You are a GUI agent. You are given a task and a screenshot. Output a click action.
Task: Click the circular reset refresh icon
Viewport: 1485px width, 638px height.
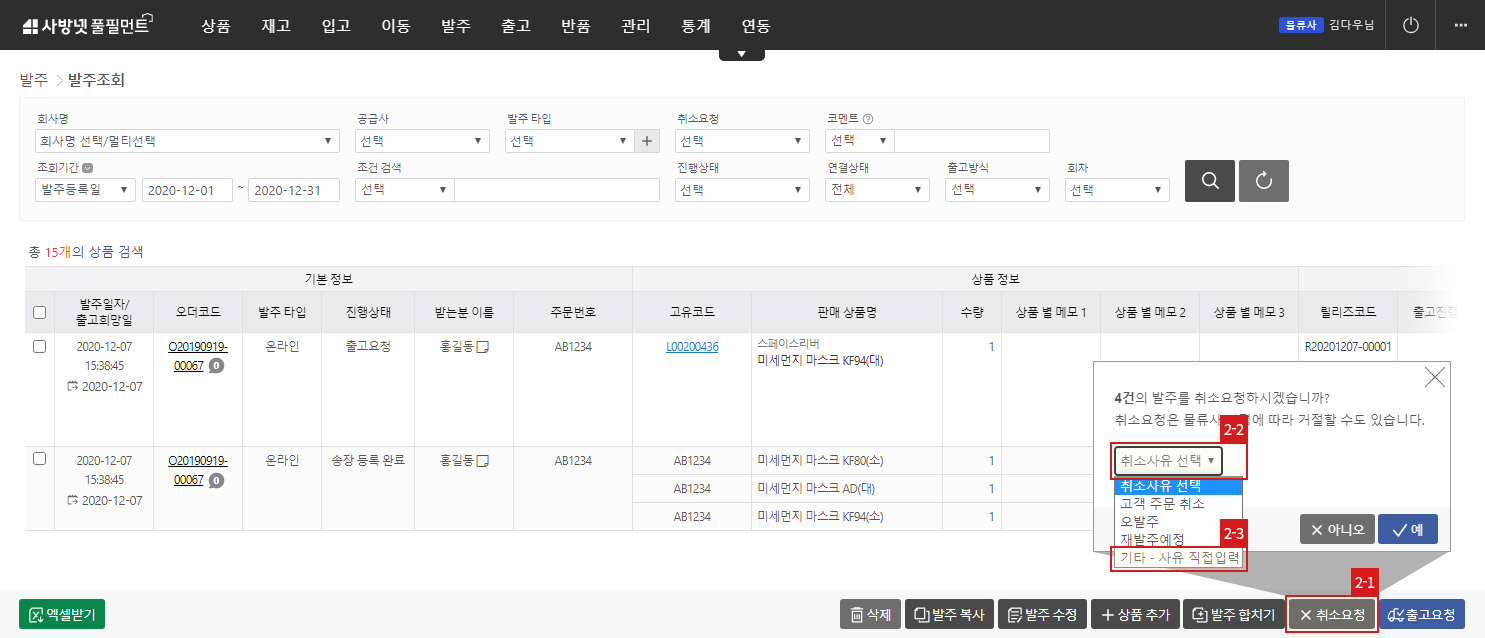(x=1263, y=181)
